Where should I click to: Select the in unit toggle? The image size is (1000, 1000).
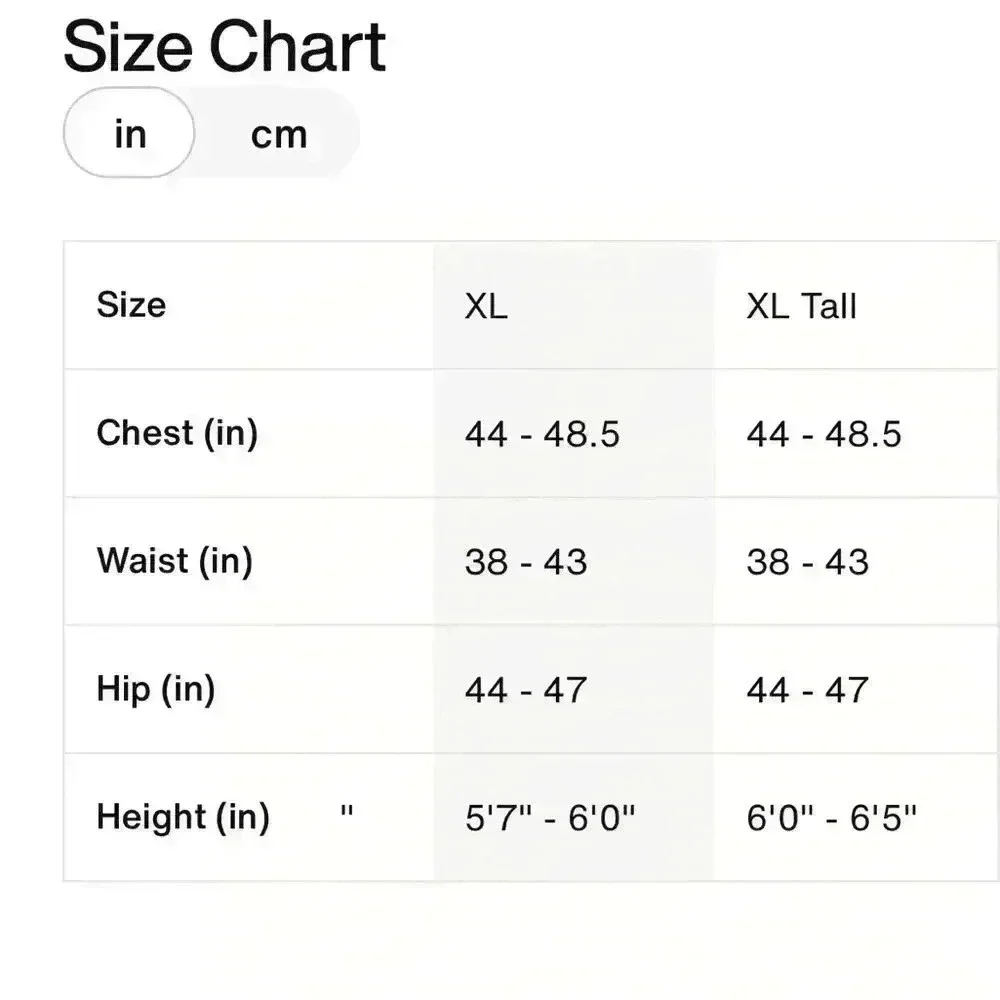[129, 133]
